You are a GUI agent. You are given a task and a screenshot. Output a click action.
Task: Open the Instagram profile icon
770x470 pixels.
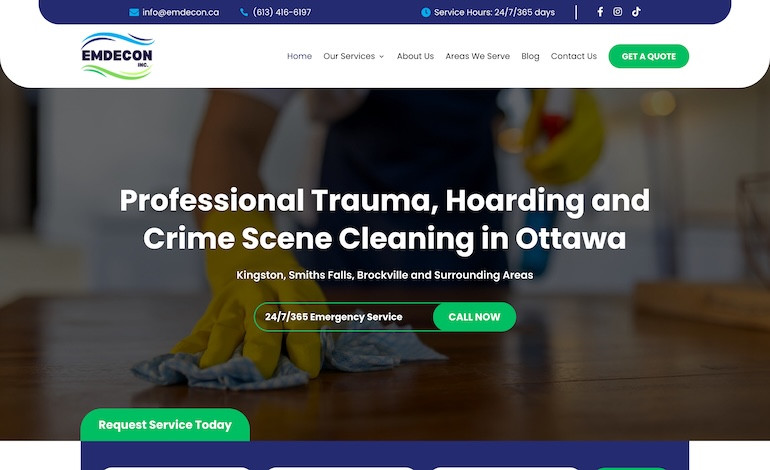tap(617, 12)
